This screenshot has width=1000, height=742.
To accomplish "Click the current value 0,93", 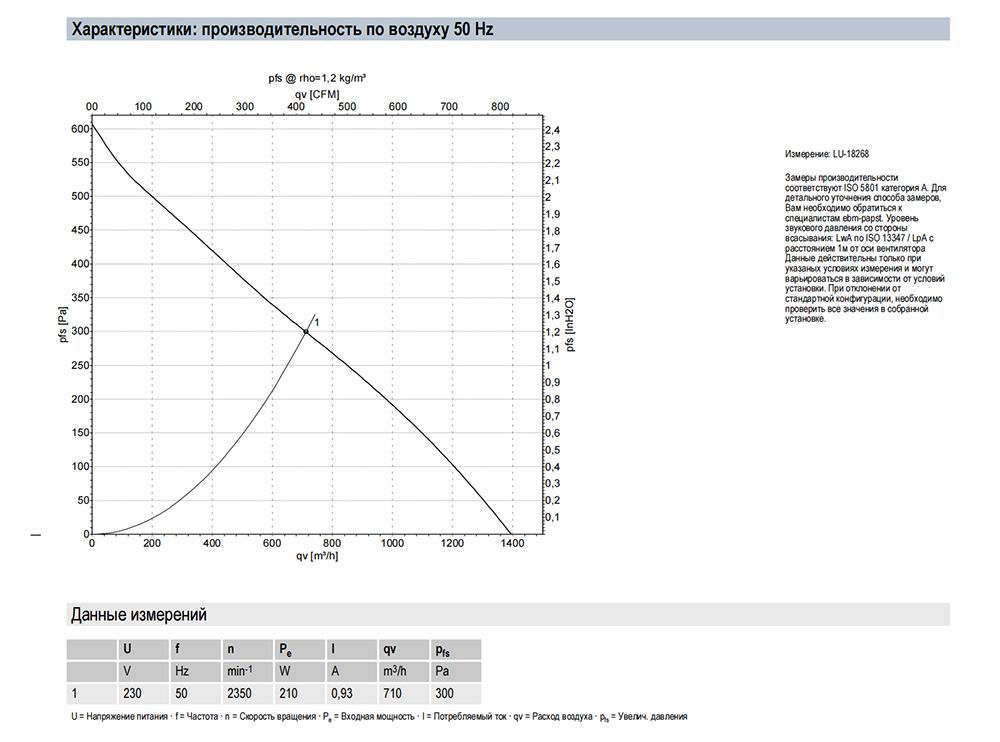I will point(343,693).
